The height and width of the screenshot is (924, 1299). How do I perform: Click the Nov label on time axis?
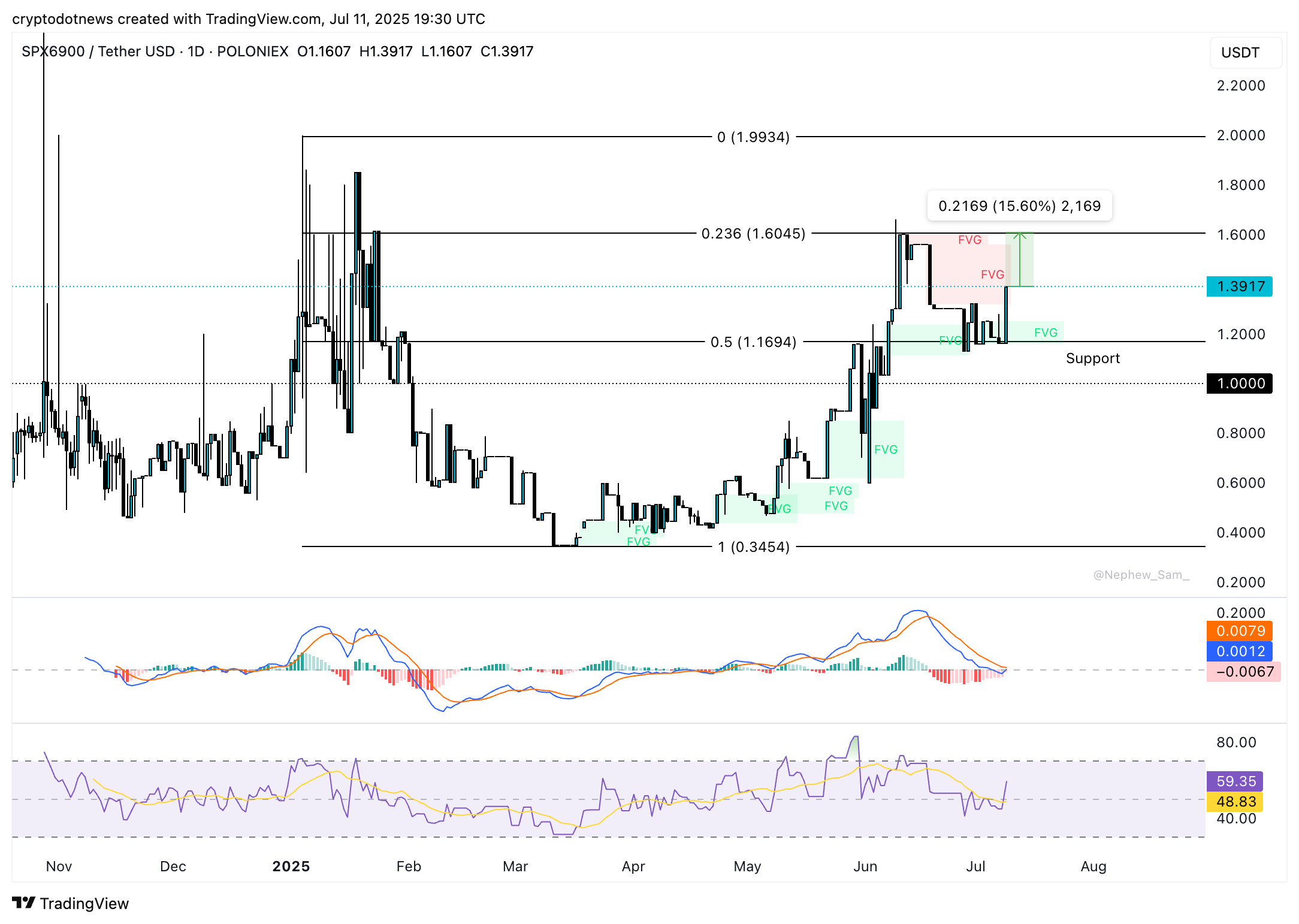[x=59, y=866]
